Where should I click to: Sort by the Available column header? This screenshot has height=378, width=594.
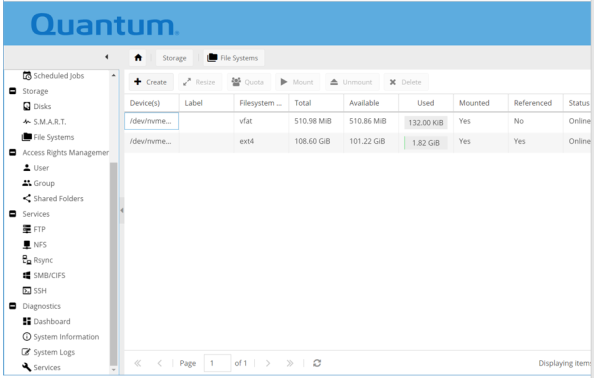[371, 103]
